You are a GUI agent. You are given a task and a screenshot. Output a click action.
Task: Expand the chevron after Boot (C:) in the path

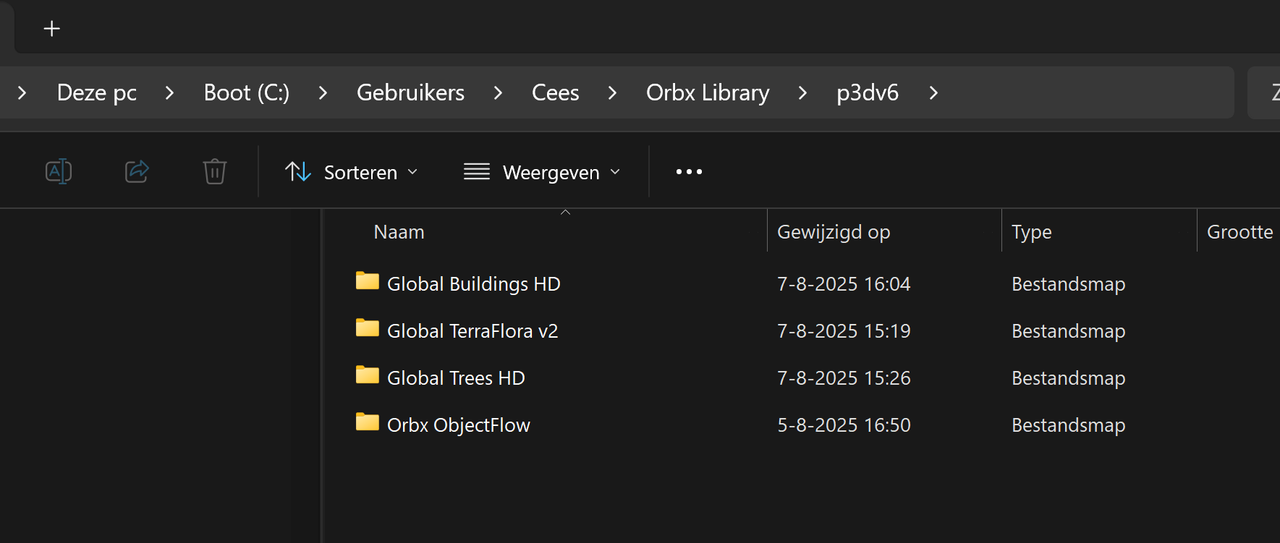(x=323, y=93)
